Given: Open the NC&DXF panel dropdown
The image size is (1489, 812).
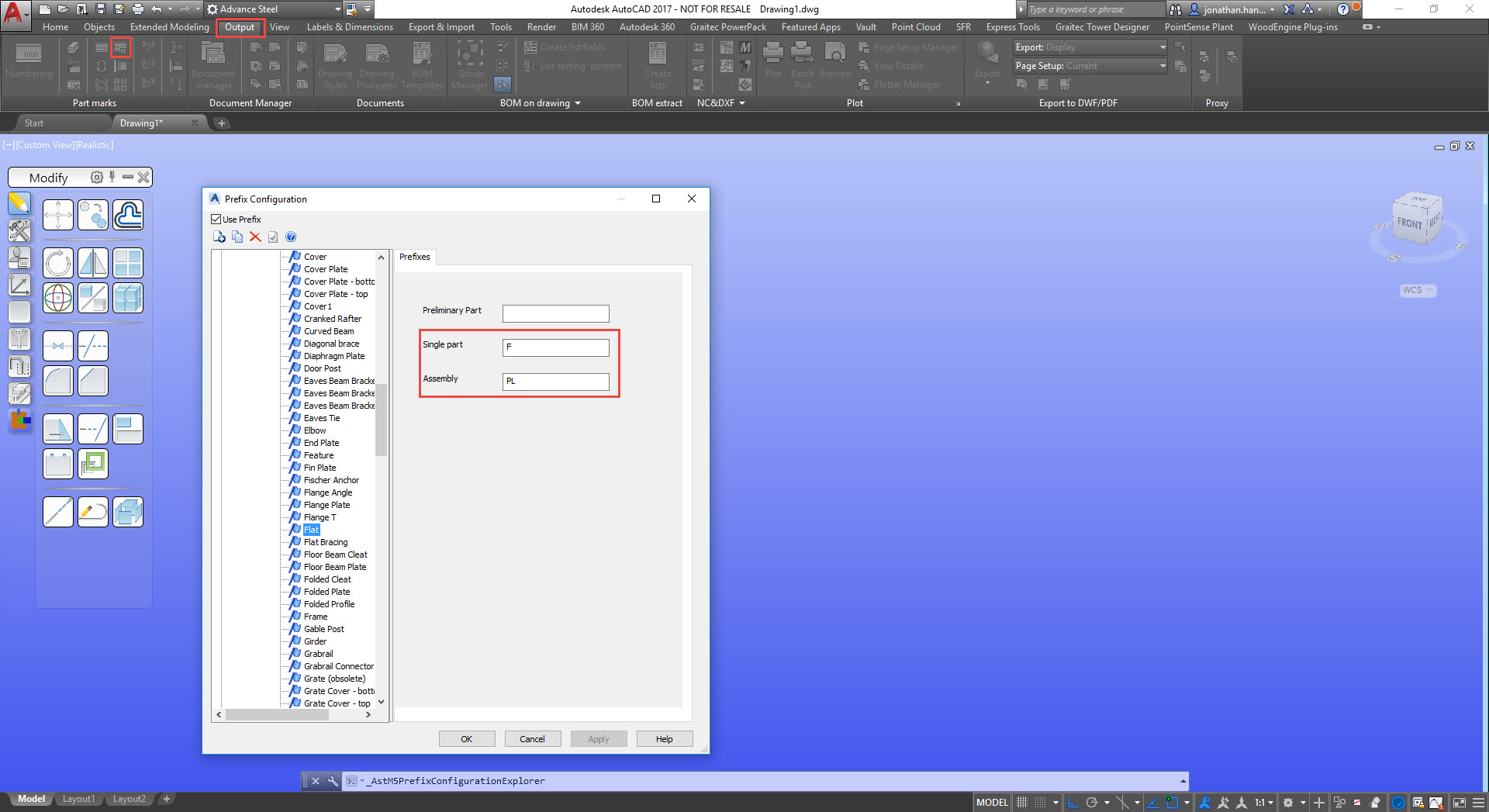Looking at the screenshot, I should click(741, 102).
